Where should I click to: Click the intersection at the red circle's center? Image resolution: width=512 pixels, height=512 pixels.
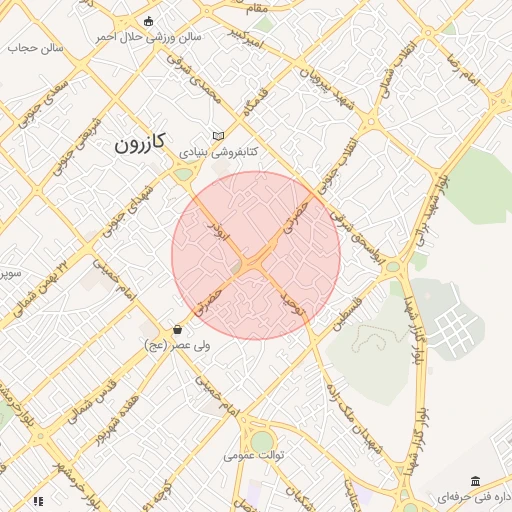pos(254,261)
